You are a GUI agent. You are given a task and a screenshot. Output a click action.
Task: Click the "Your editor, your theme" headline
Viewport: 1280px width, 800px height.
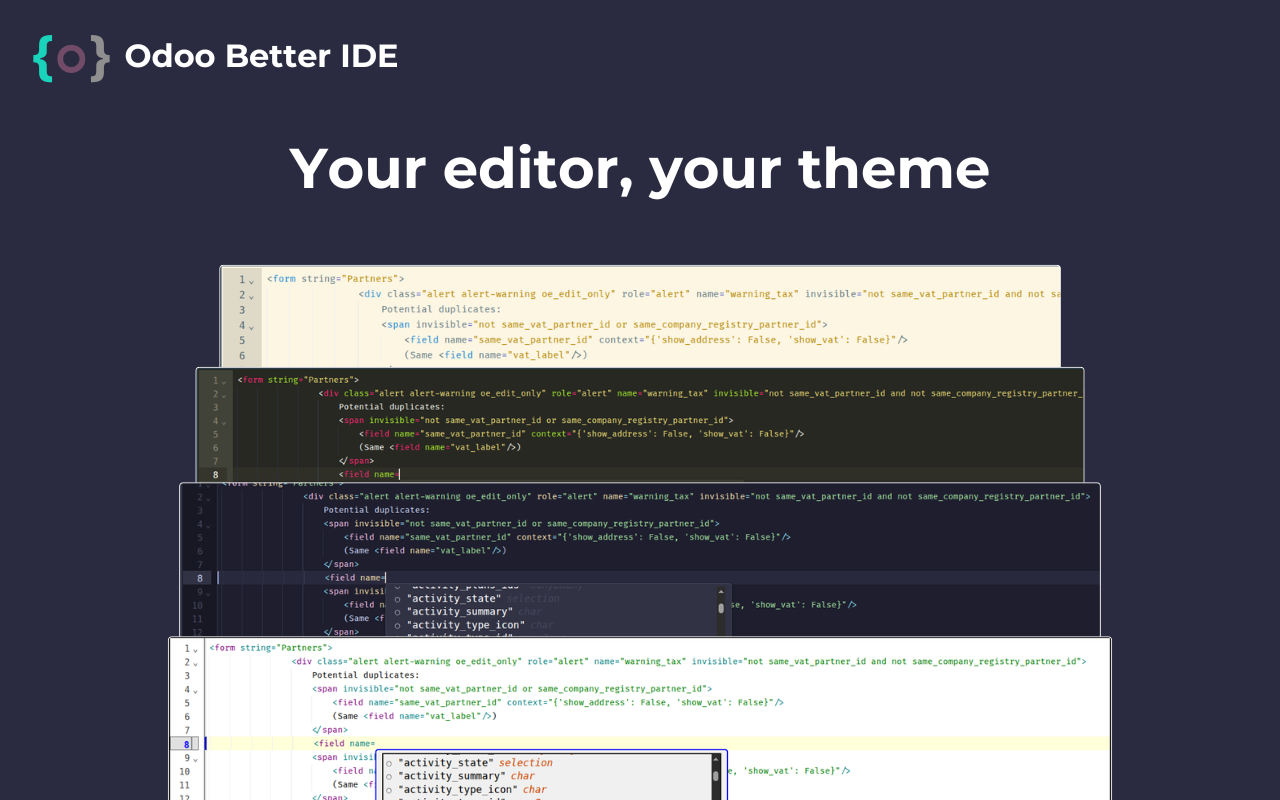(x=640, y=168)
